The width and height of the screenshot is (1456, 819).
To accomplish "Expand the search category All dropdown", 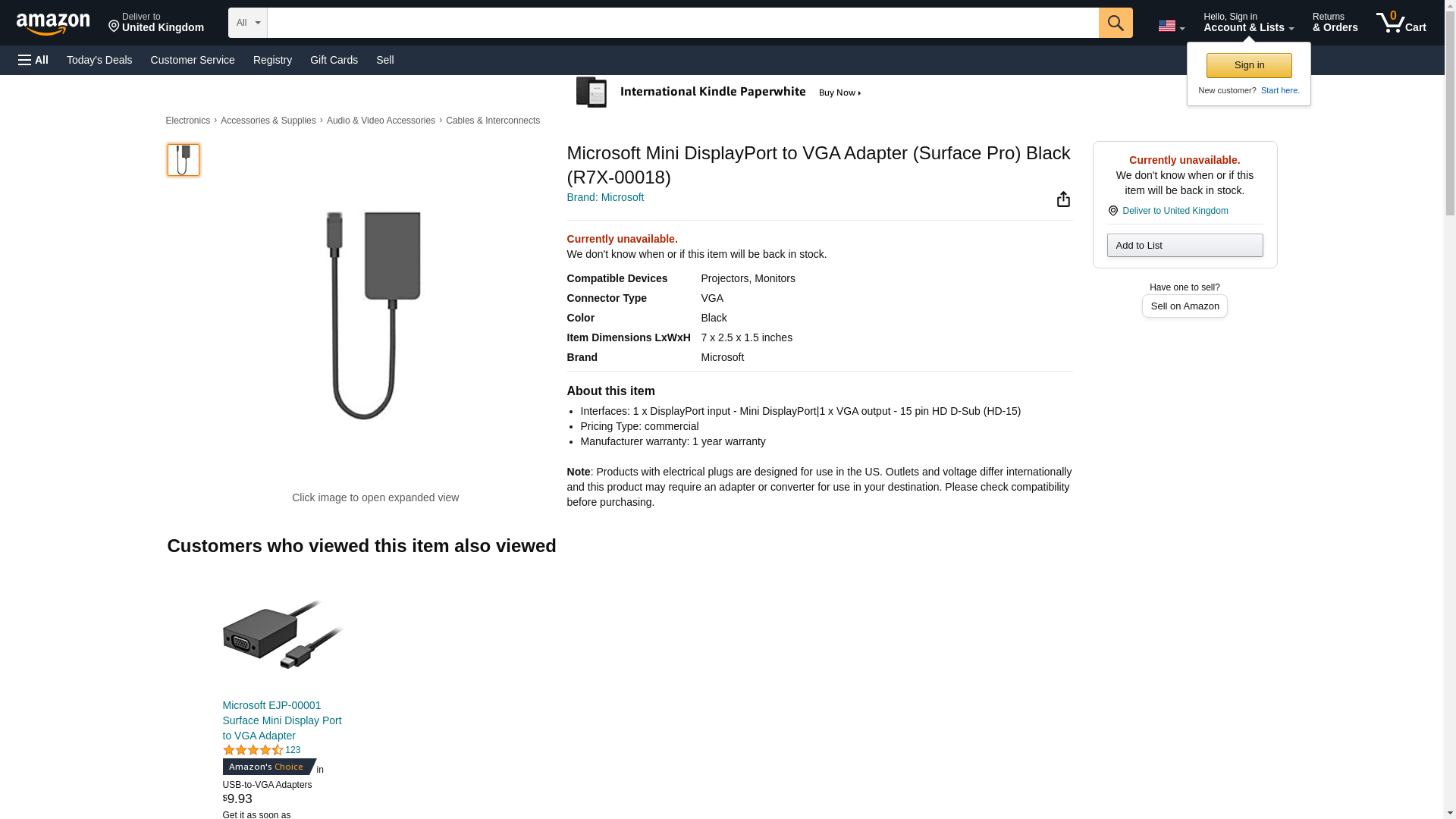I will [248, 23].
